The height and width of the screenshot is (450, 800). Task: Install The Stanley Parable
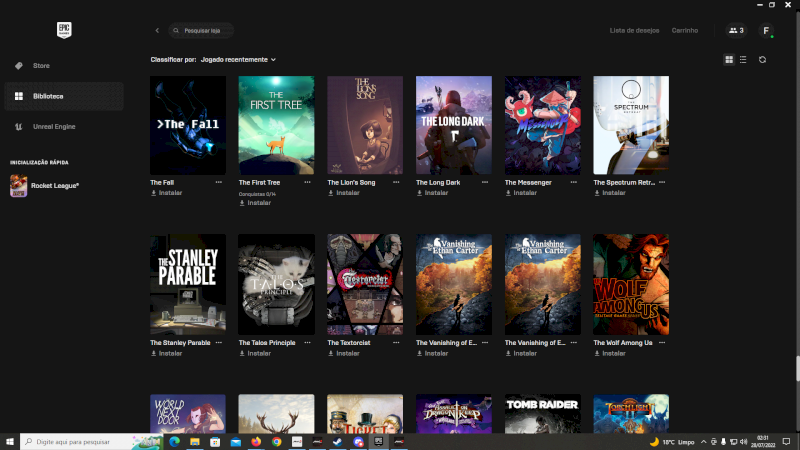click(166, 353)
